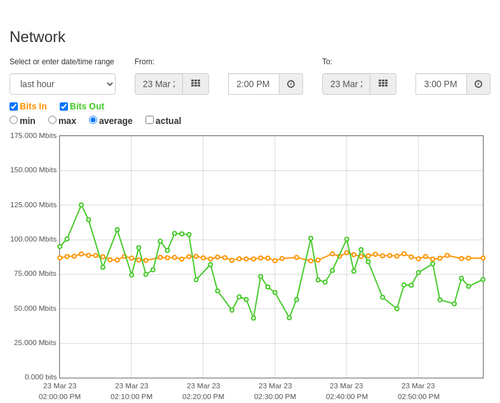
Task: Select the average radio button
Action: tap(93, 120)
